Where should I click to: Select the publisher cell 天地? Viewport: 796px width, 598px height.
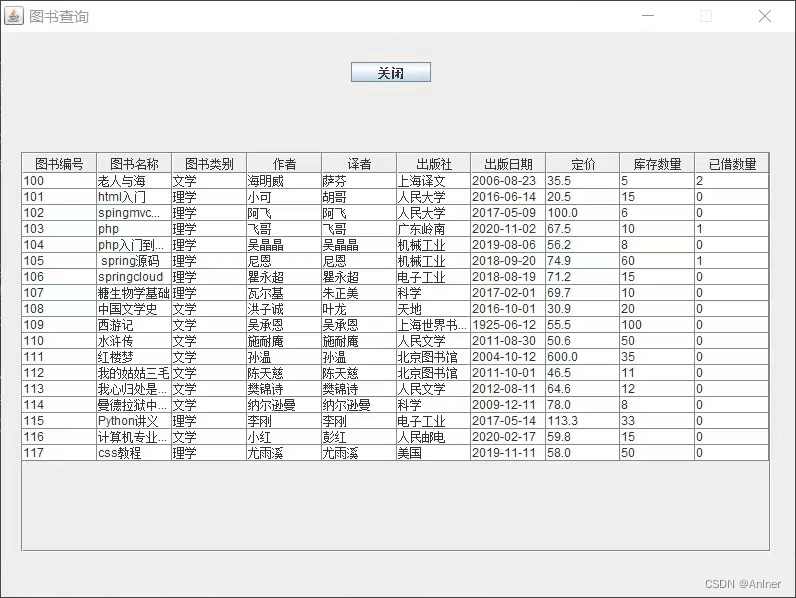click(434, 309)
